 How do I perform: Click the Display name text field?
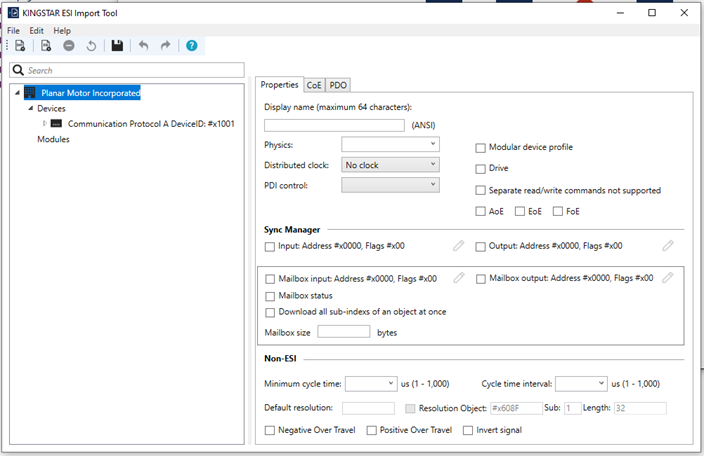[334, 125]
